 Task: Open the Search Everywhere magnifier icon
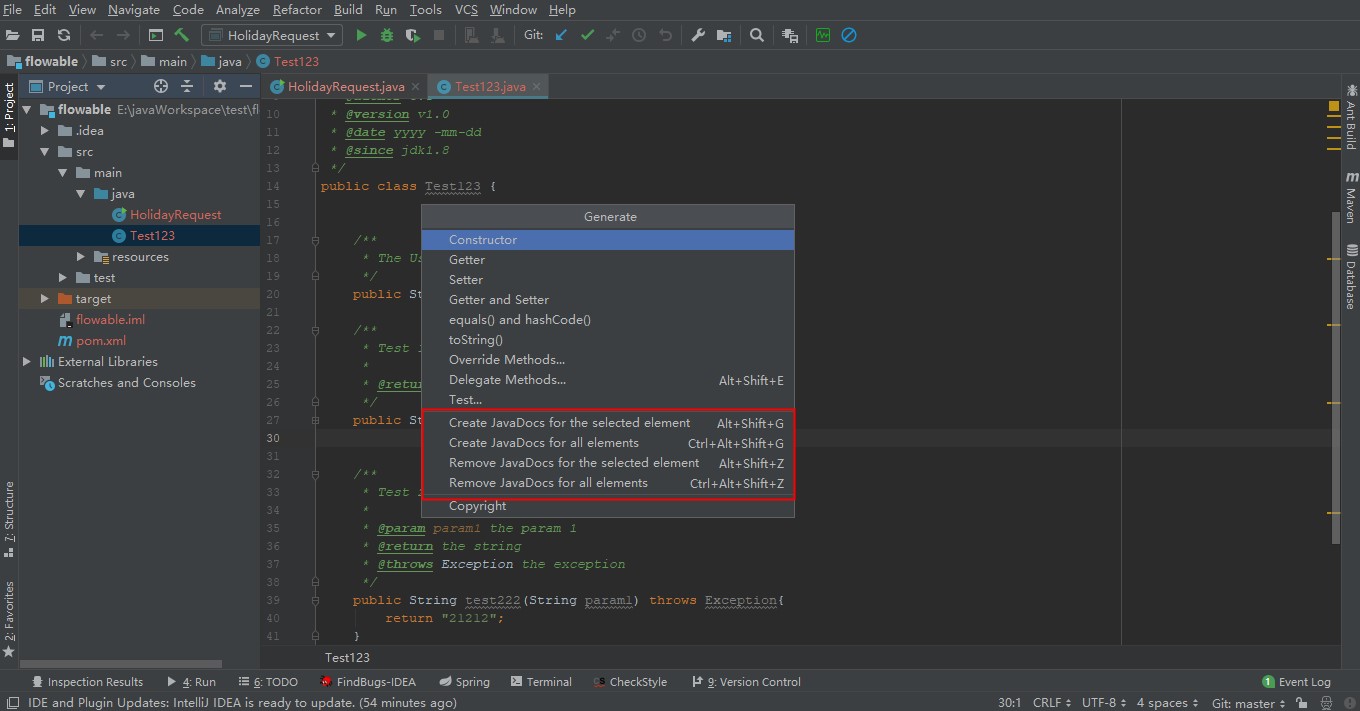[x=757, y=35]
